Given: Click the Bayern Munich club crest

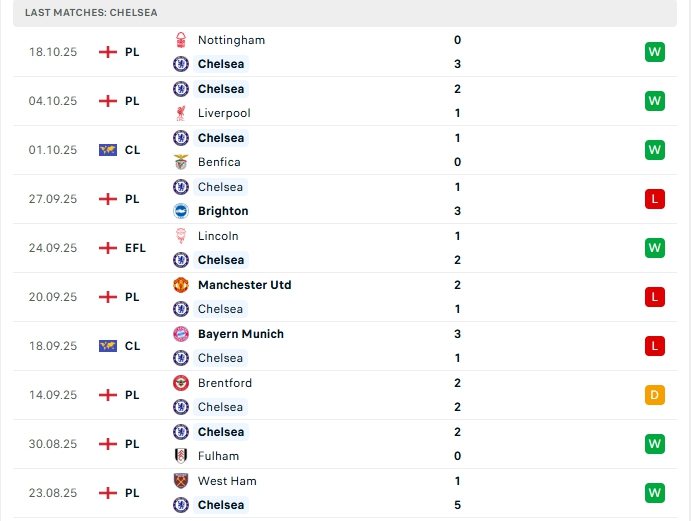Looking at the screenshot, I should [x=181, y=334].
